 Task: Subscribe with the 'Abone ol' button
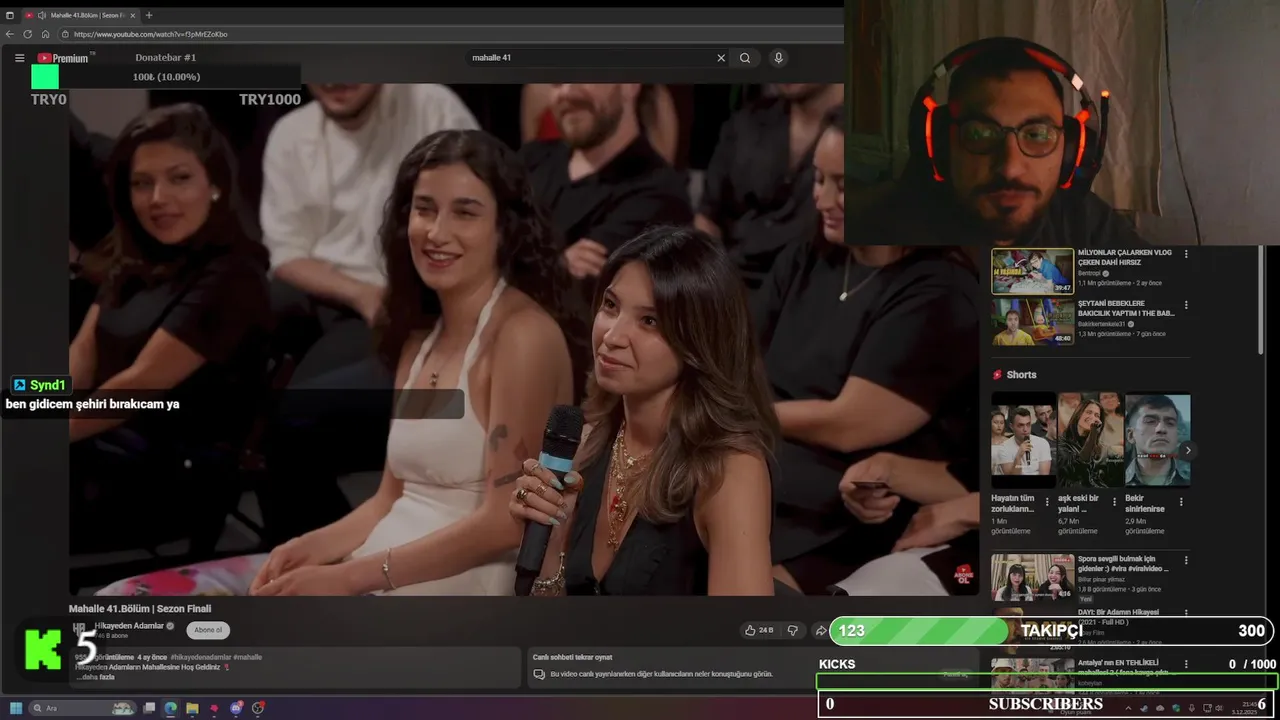[x=208, y=630]
